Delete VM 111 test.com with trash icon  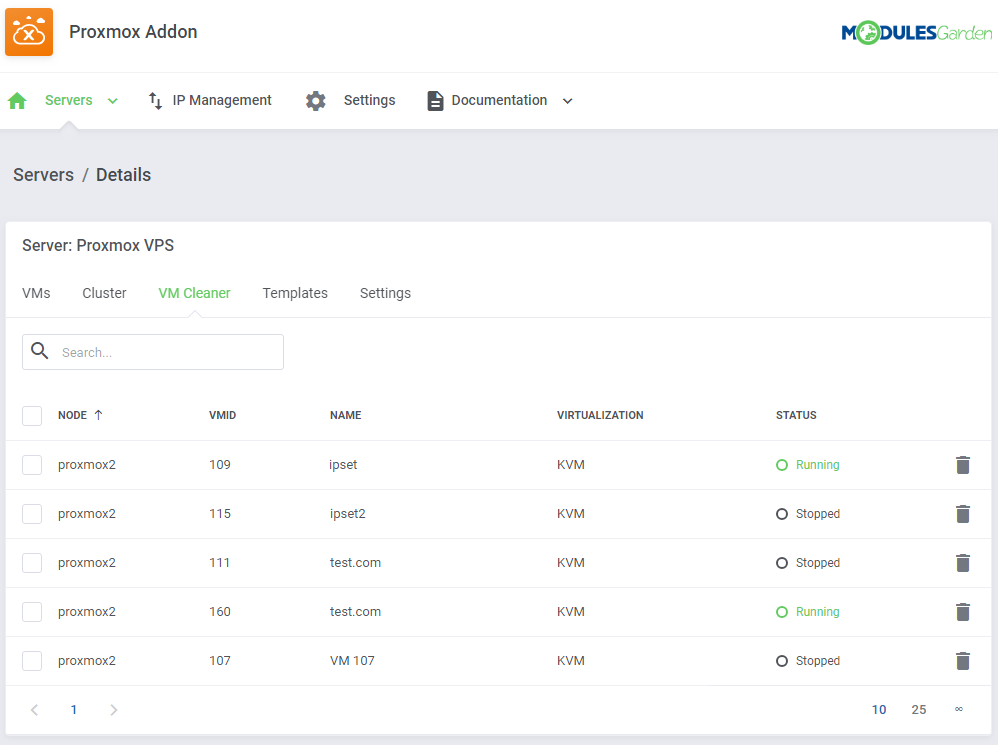coord(962,563)
